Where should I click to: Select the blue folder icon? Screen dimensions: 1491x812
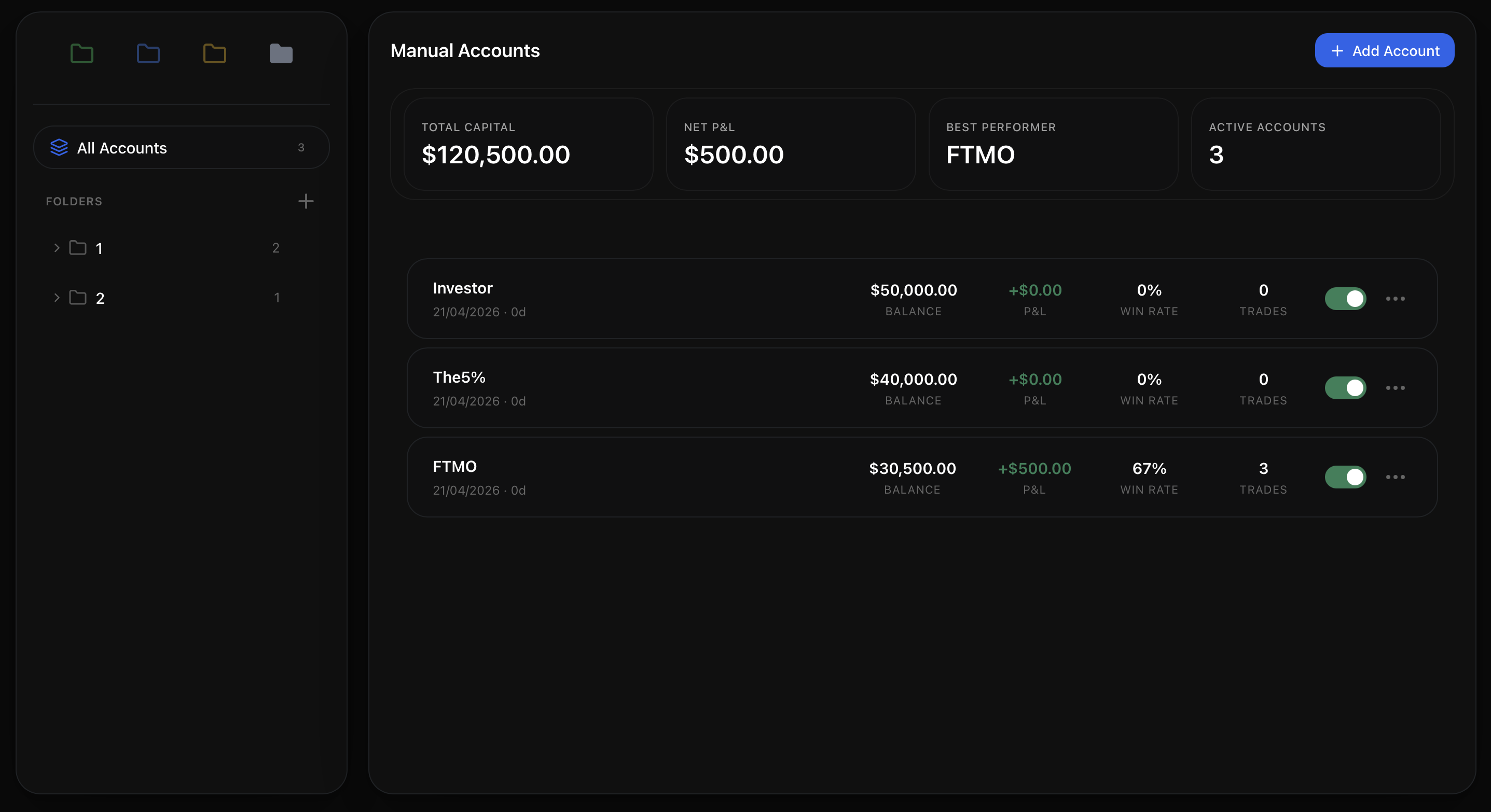tap(148, 53)
